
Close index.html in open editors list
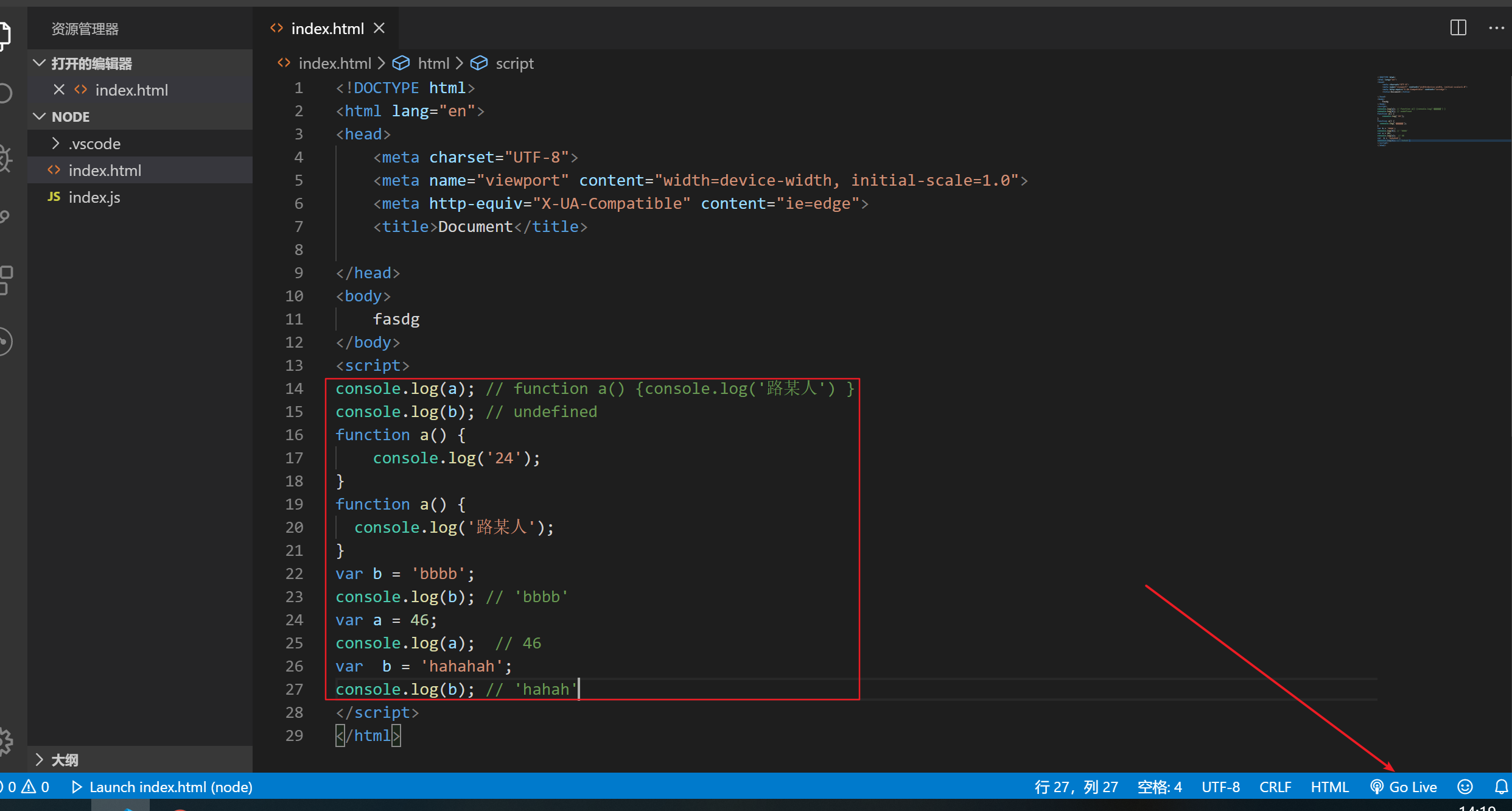59,90
